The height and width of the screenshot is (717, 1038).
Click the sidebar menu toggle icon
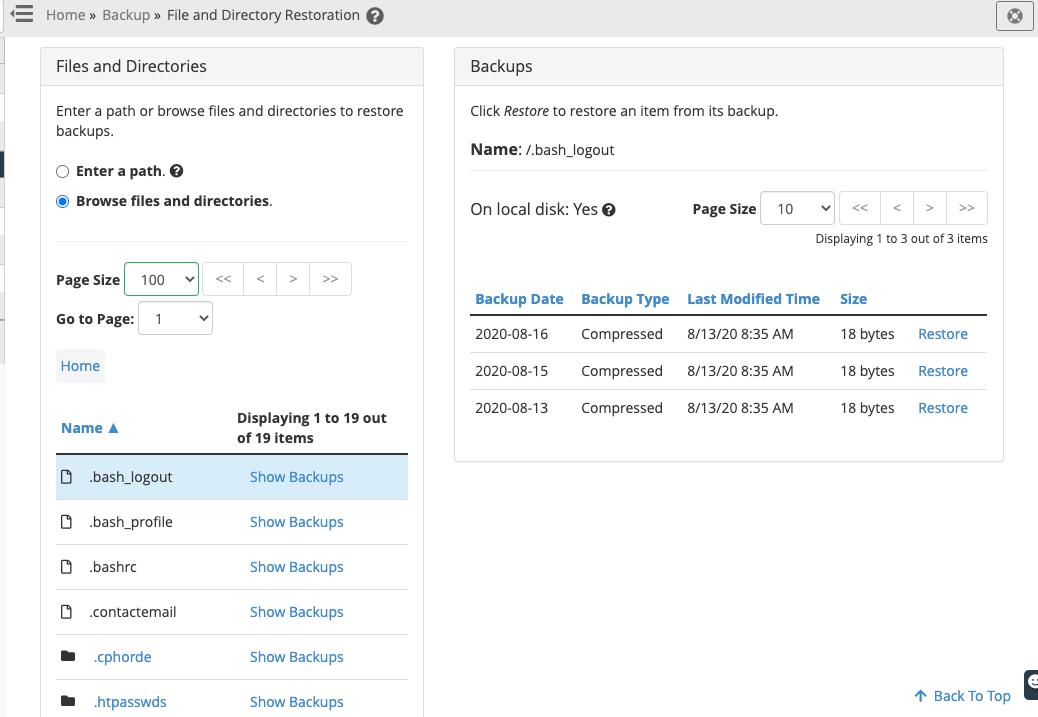pyautogui.click(x=22, y=14)
